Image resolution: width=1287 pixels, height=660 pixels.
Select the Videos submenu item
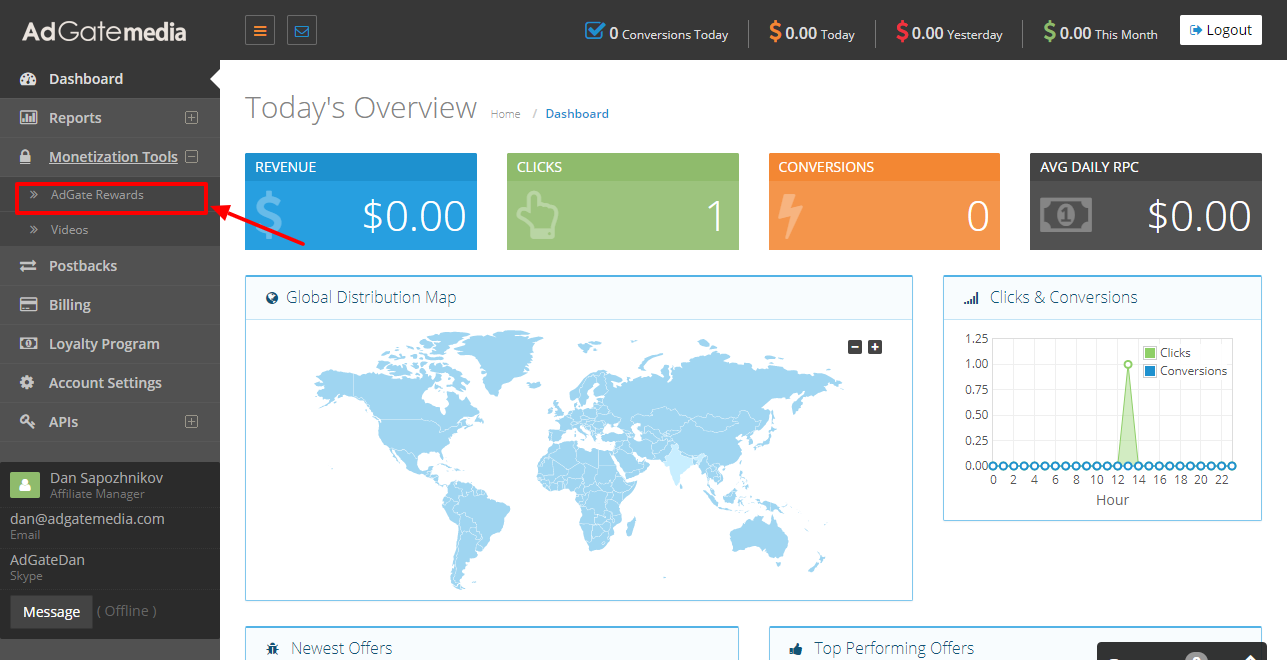click(x=110, y=230)
